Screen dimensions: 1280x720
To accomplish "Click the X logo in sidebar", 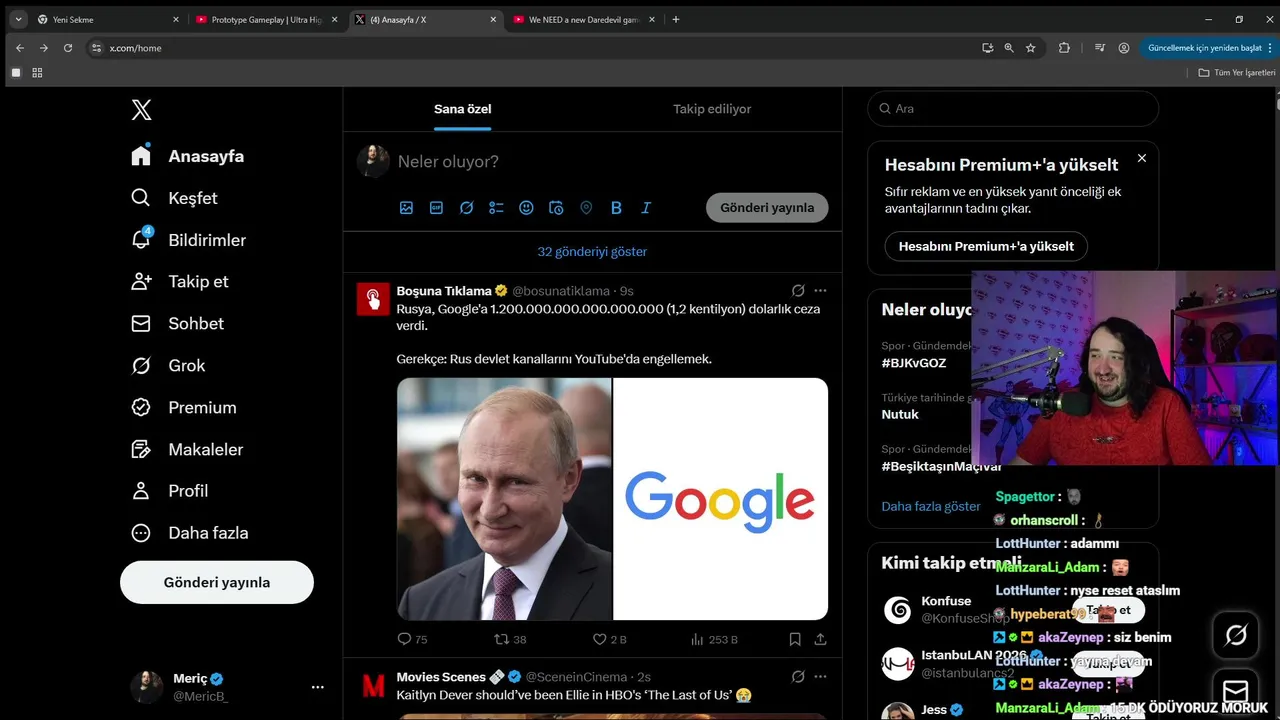I will tap(141, 110).
